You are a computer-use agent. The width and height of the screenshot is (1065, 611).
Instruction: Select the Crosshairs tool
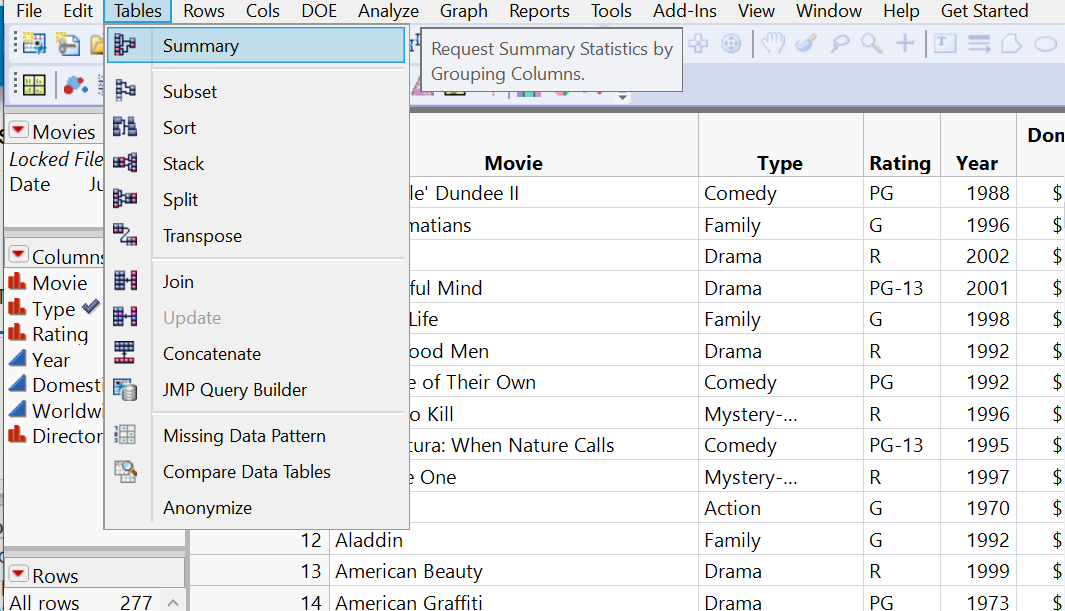[905, 44]
